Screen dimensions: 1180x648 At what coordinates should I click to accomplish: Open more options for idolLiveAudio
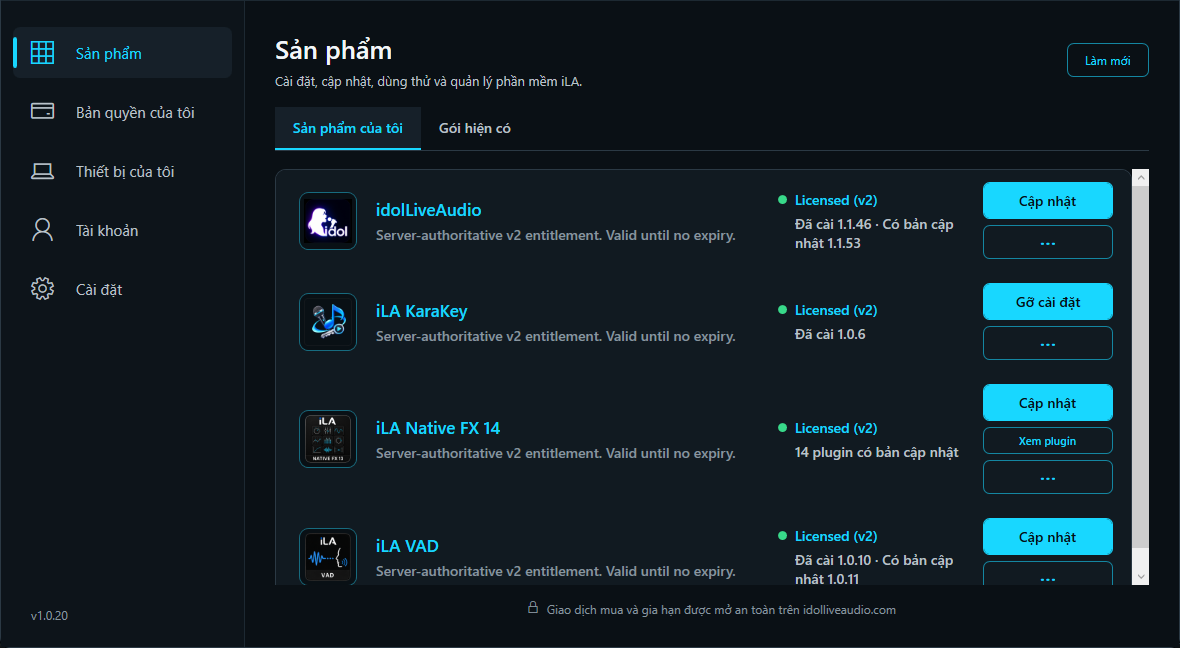pyautogui.click(x=1048, y=242)
